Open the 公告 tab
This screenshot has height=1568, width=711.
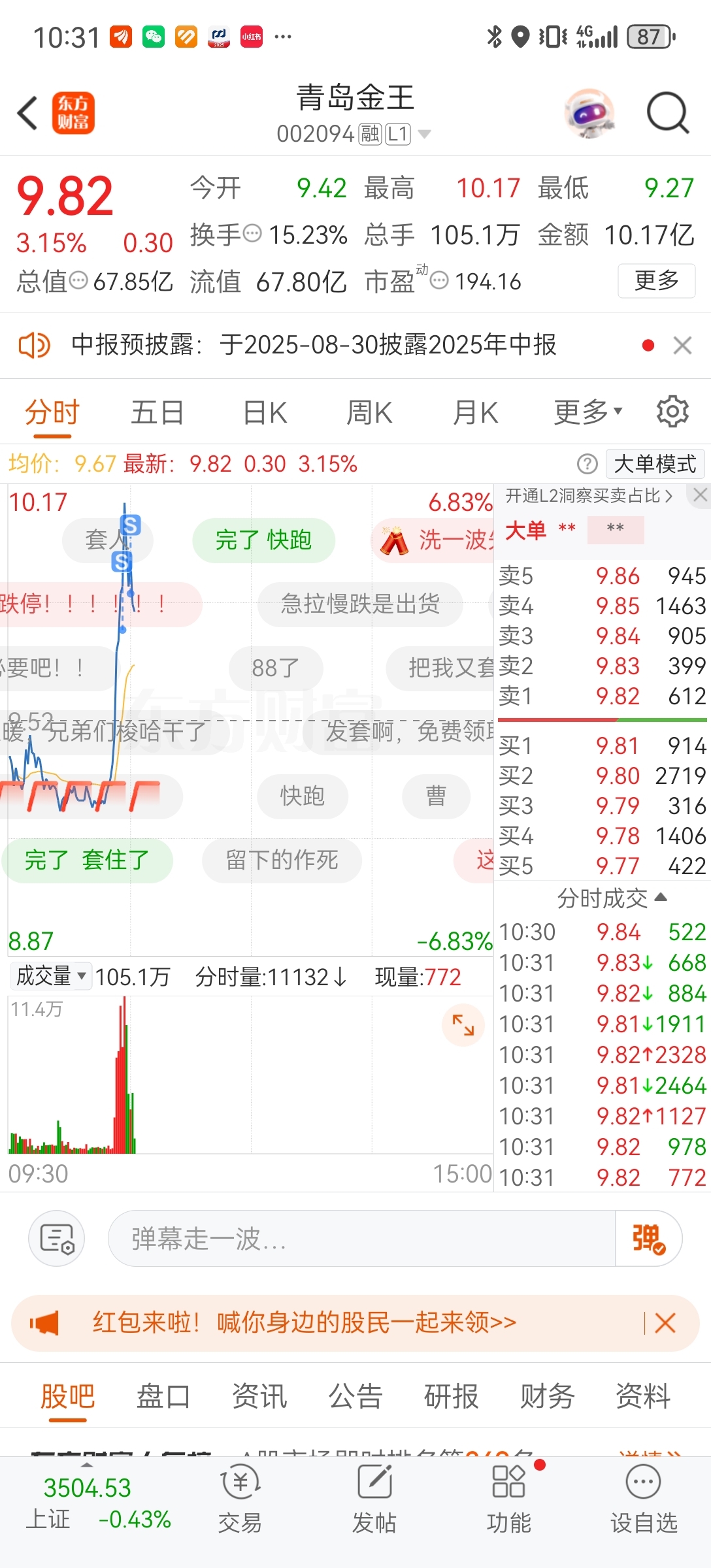coord(355,1396)
